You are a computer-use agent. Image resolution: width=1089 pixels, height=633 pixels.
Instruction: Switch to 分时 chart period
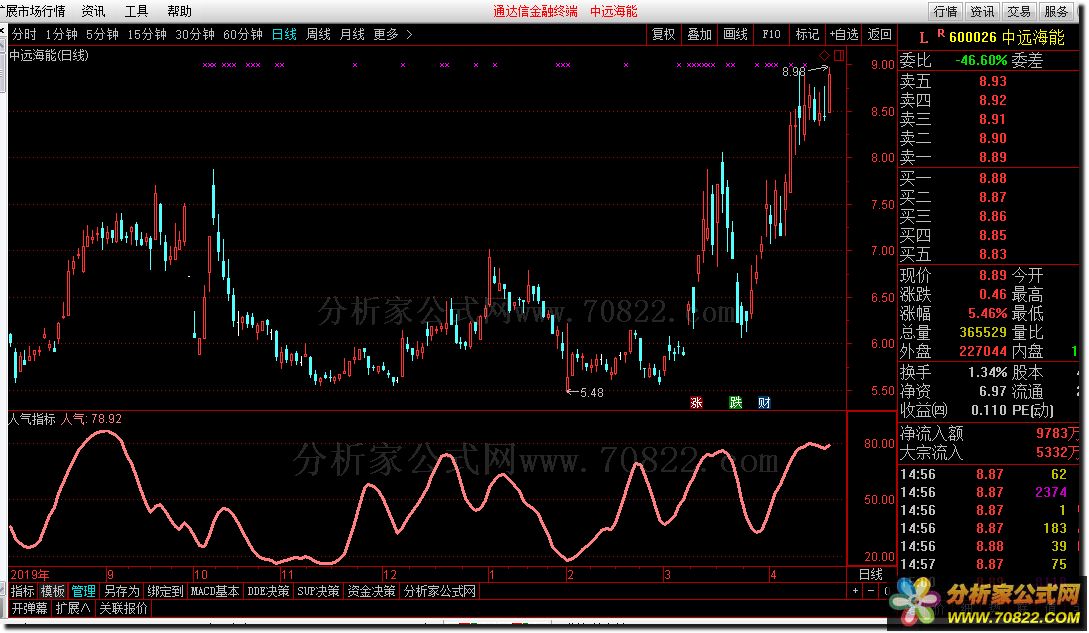pos(24,34)
